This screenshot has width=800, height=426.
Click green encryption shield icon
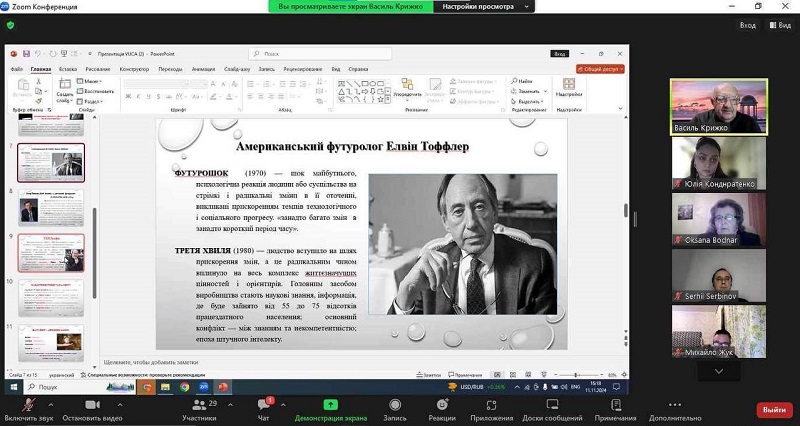pos(10,25)
